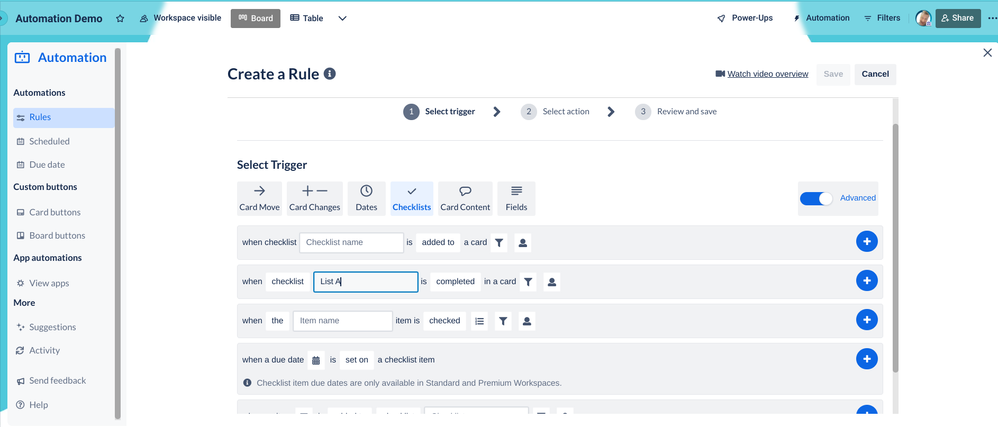Toggle the 'completed' option
This screenshot has height=427, width=998.
point(456,281)
